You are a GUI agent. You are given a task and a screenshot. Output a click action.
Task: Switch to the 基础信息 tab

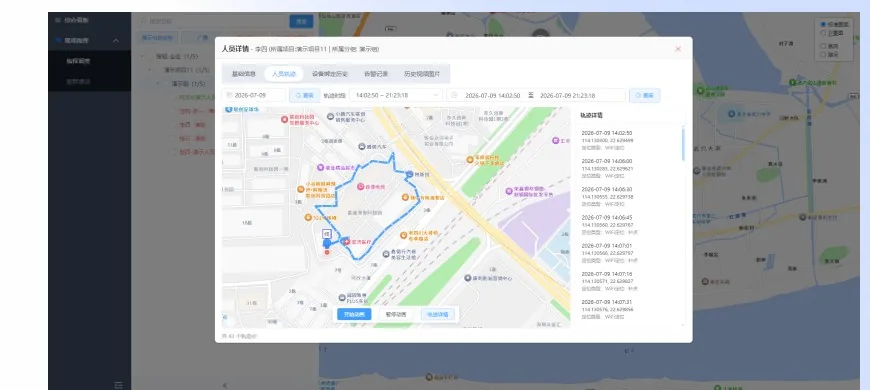pos(244,74)
